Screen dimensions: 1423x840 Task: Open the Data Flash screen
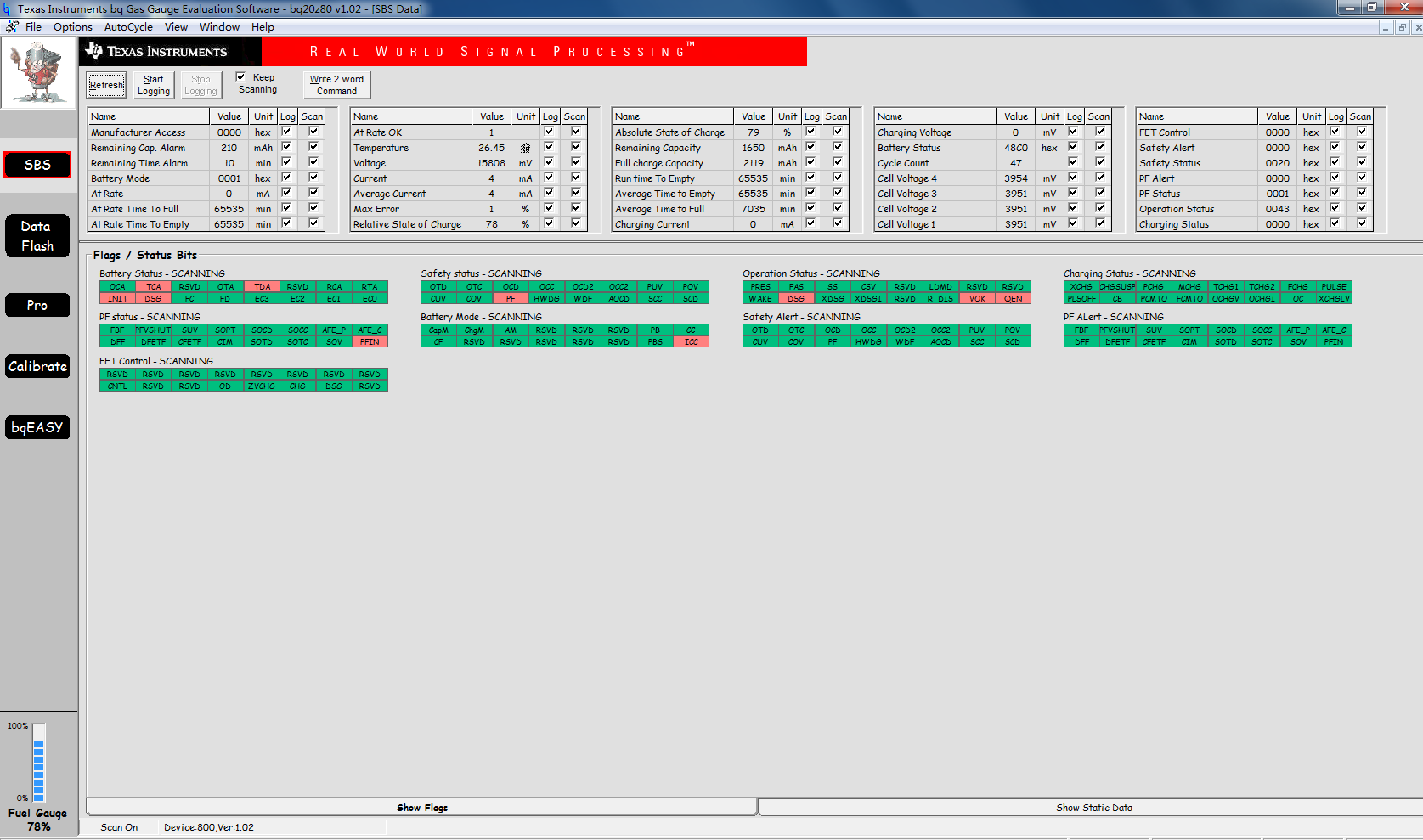37,236
